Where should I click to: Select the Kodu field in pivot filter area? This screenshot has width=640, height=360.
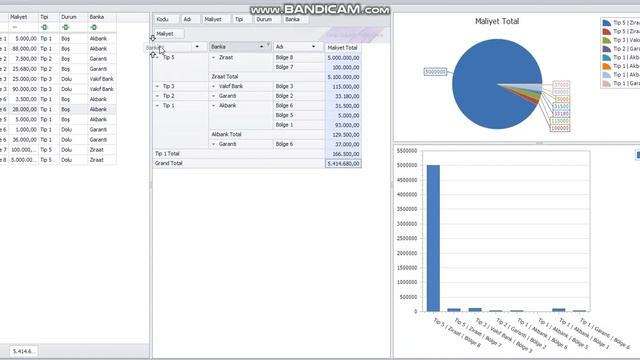click(166, 19)
